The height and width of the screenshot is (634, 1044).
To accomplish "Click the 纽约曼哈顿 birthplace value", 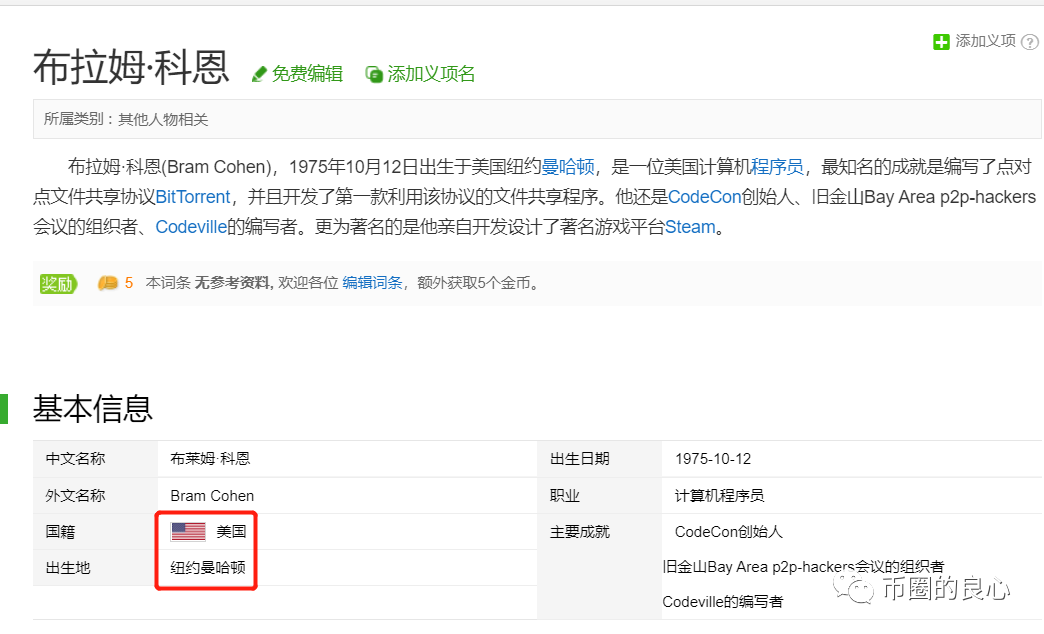I will (x=208, y=567).
